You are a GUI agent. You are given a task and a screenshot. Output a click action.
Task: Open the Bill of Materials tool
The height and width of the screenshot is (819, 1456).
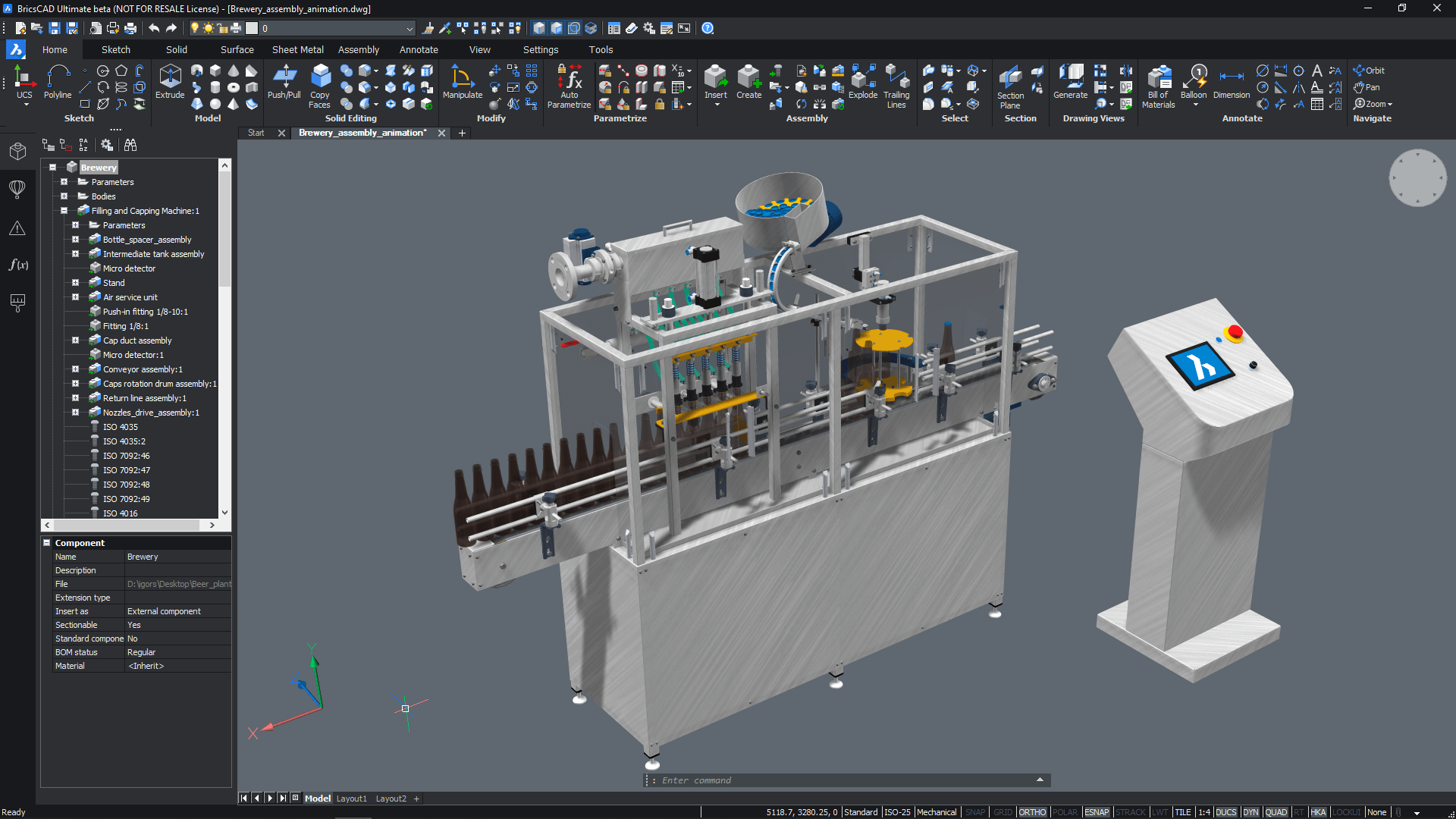(1159, 86)
